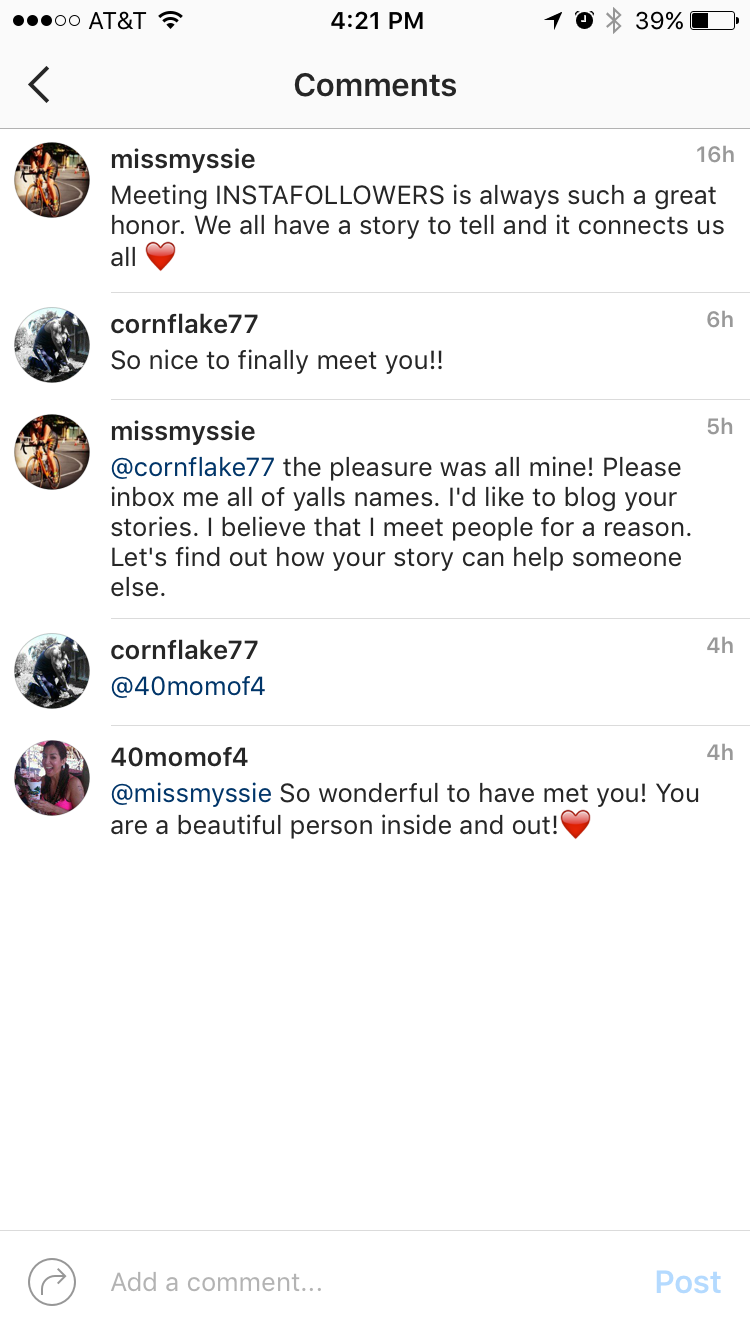The width and height of the screenshot is (750, 1334).
Task: Tap the Bluetooth icon in status bar
Action: [614, 21]
